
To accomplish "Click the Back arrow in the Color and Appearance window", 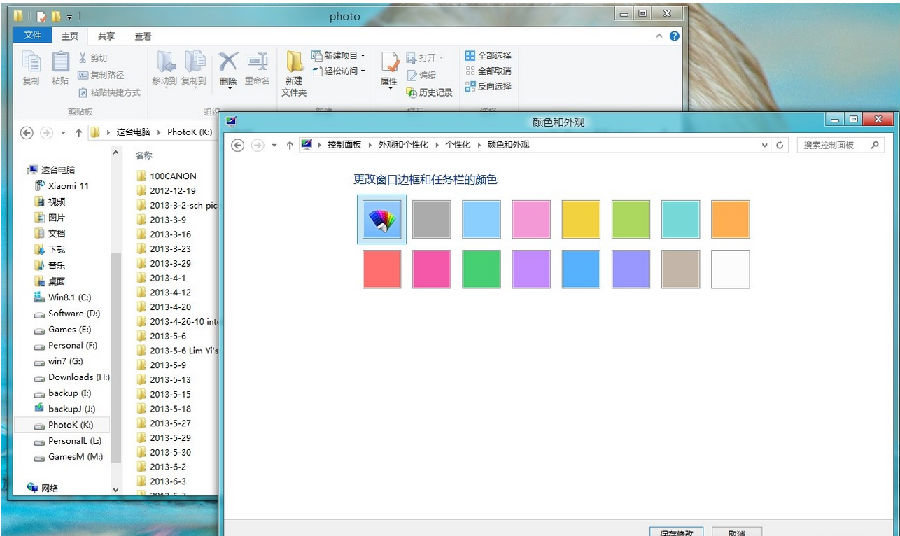I will [x=238, y=145].
